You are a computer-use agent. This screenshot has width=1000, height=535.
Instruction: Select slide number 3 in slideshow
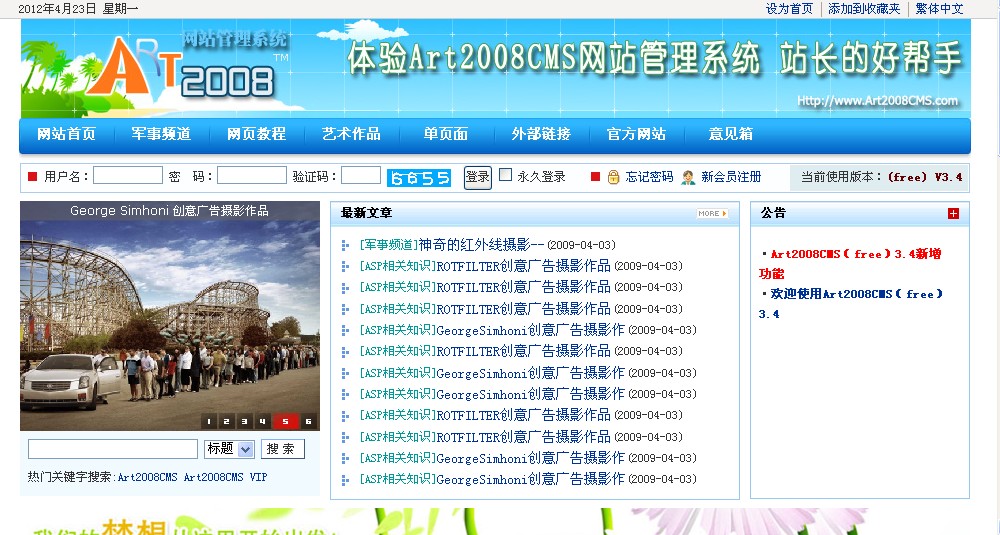[x=244, y=421]
